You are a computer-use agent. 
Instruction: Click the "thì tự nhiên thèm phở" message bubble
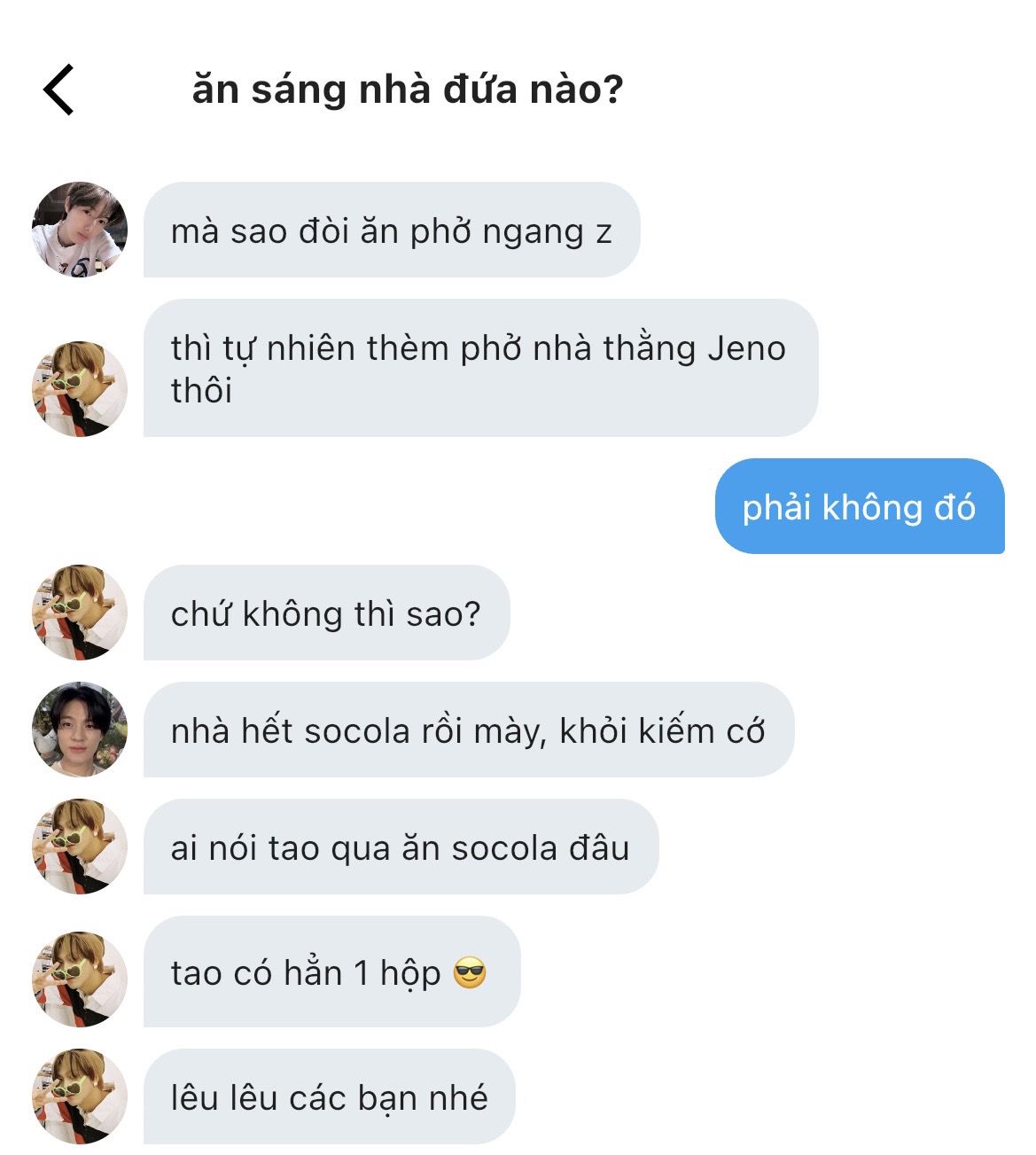[x=479, y=368]
